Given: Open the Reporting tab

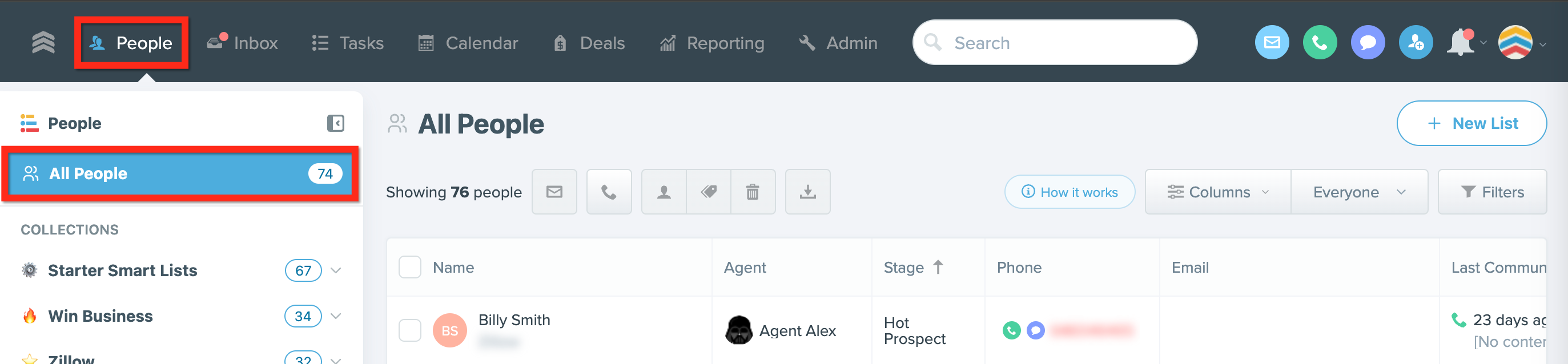Looking at the screenshot, I should click(x=712, y=43).
